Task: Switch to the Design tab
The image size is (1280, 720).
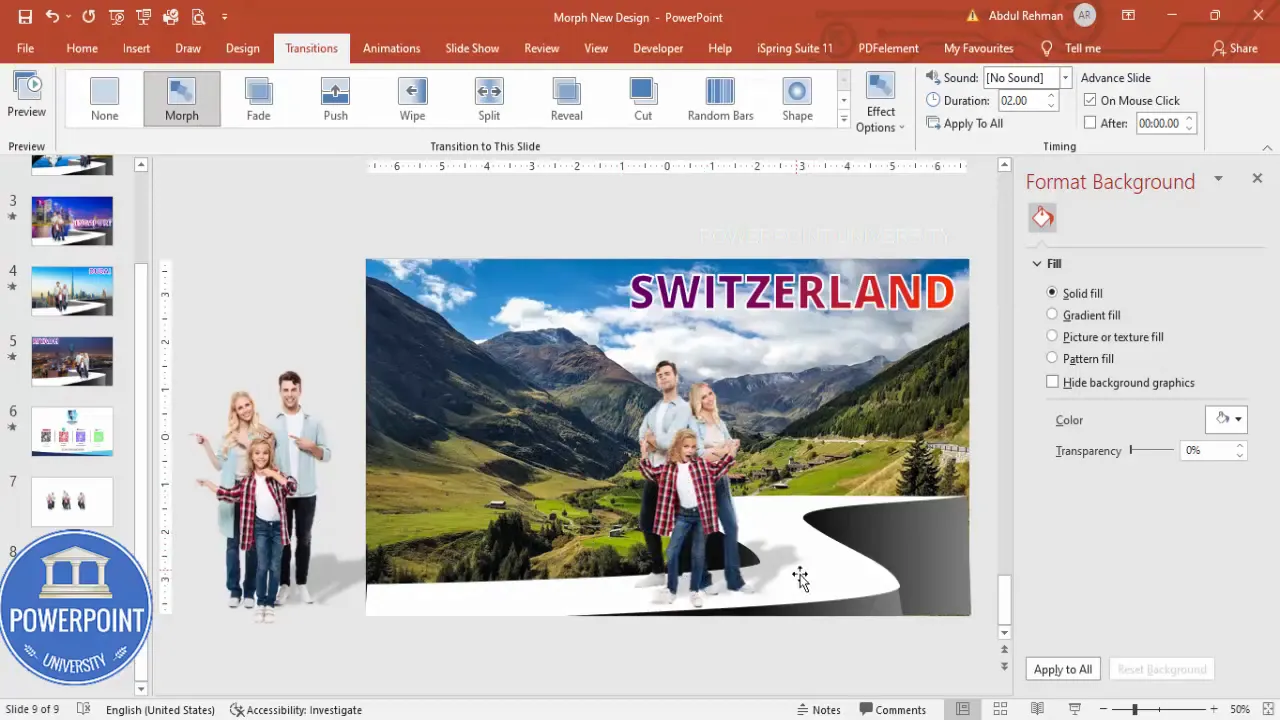Action: tap(242, 48)
